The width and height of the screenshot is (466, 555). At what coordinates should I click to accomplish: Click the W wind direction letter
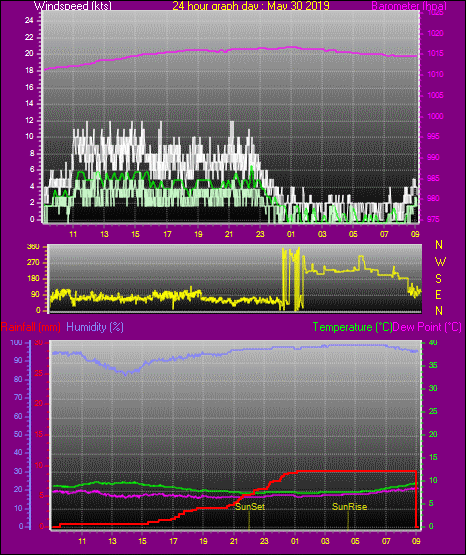(440, 262)
